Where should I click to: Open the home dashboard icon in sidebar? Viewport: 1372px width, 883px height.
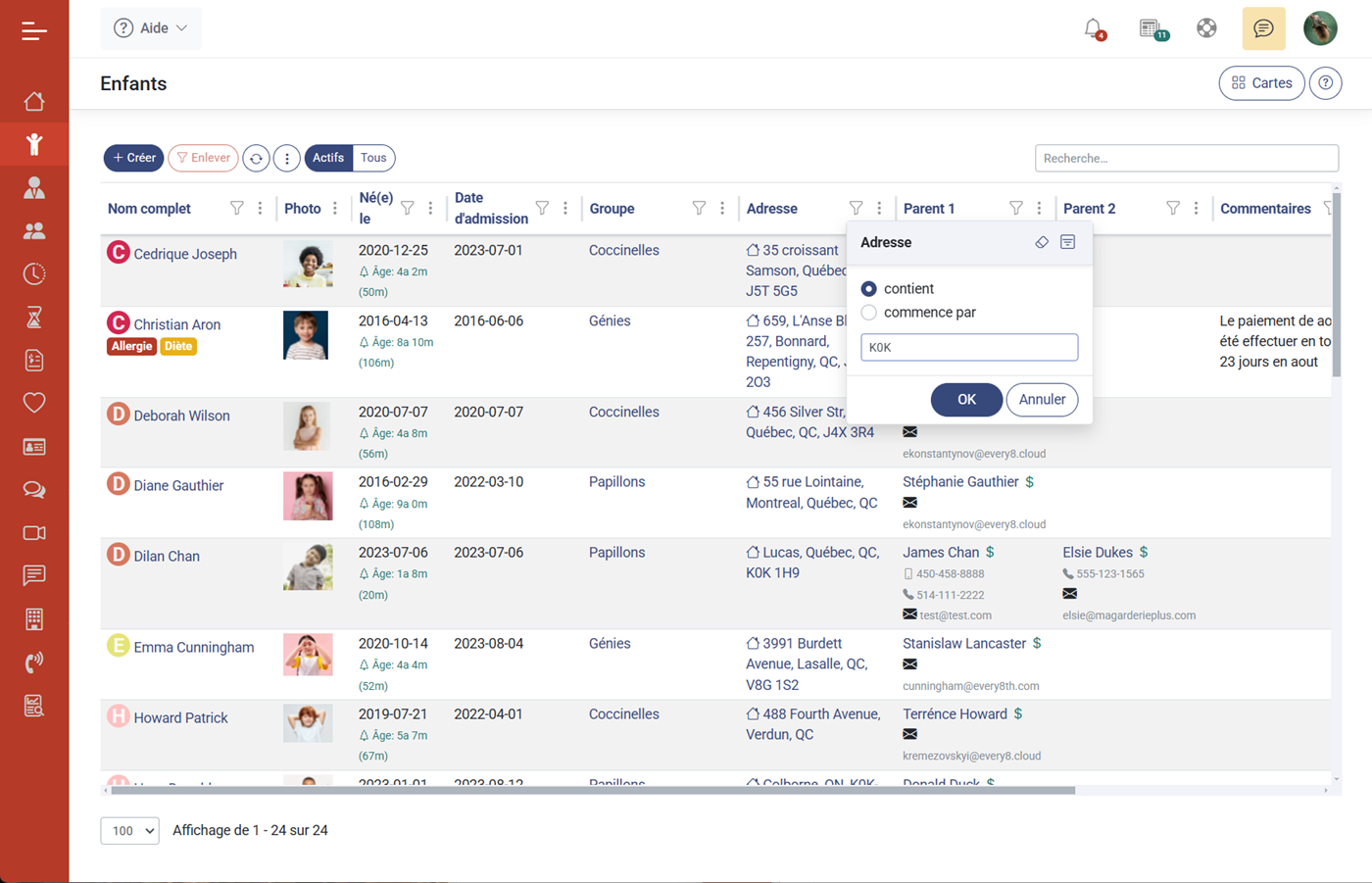[34, 101]
